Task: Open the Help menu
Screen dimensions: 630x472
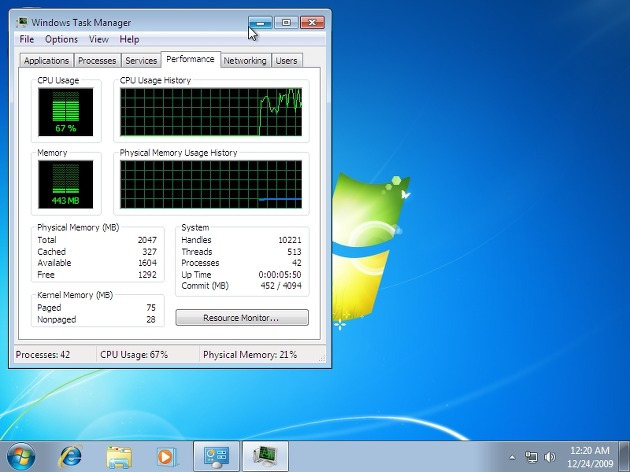Action: click(x=129, y=39)
